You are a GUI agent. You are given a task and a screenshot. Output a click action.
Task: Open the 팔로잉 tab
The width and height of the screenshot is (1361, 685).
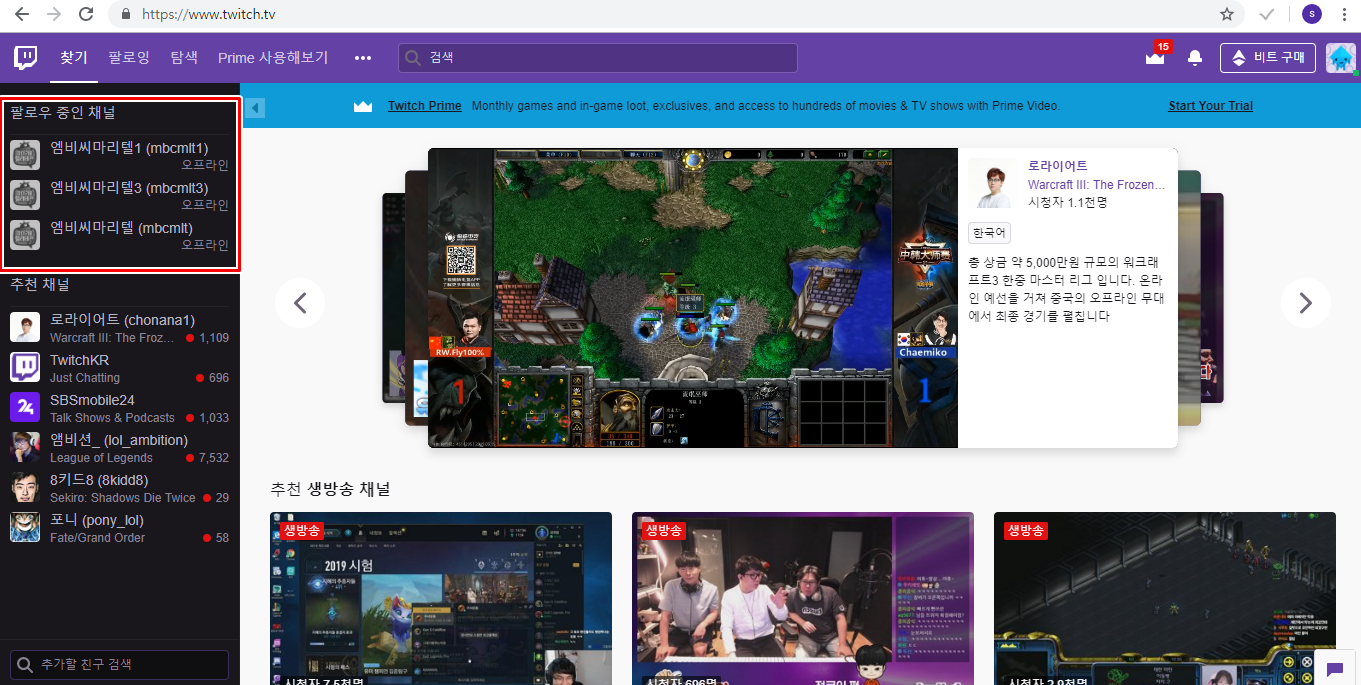point(129,58)
